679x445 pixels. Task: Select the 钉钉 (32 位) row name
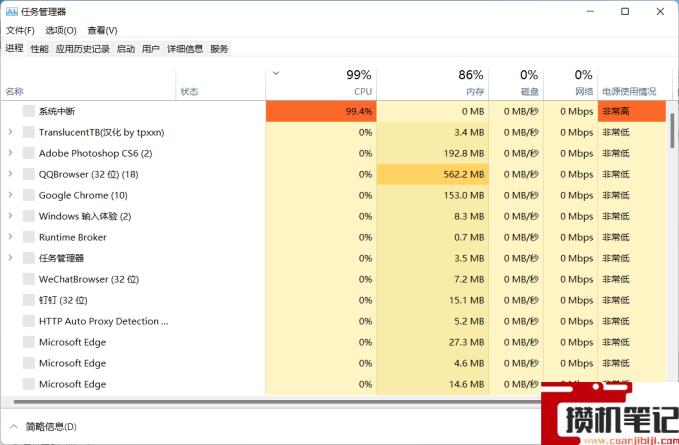click(x=63, y=300)
